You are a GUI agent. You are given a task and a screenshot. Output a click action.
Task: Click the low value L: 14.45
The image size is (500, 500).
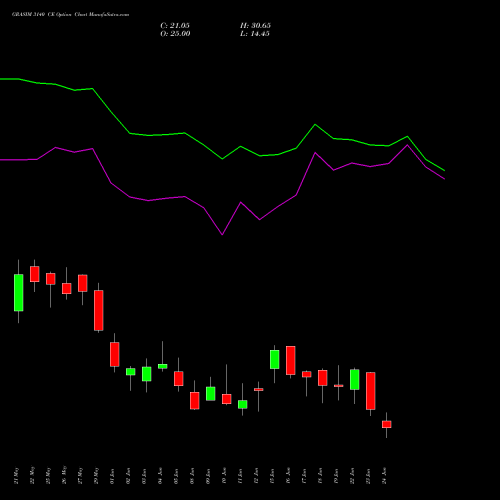click(255, 34)
